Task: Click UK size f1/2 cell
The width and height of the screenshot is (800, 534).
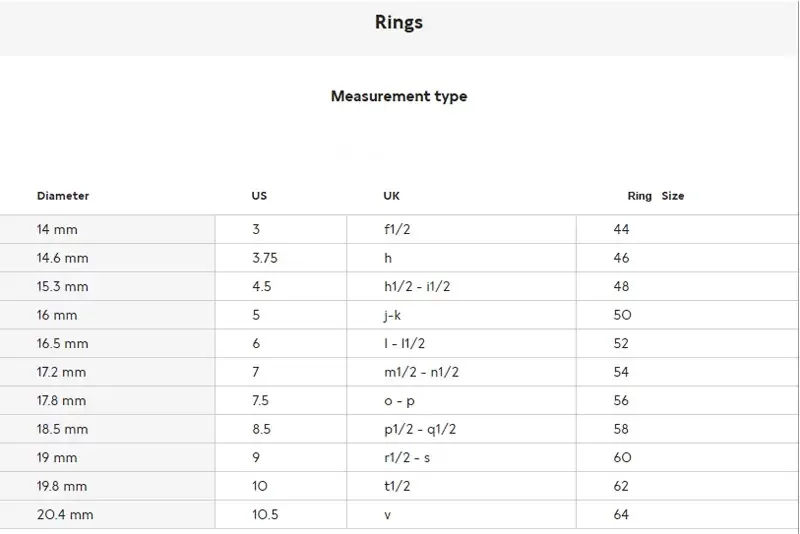Action: [397, 229]
